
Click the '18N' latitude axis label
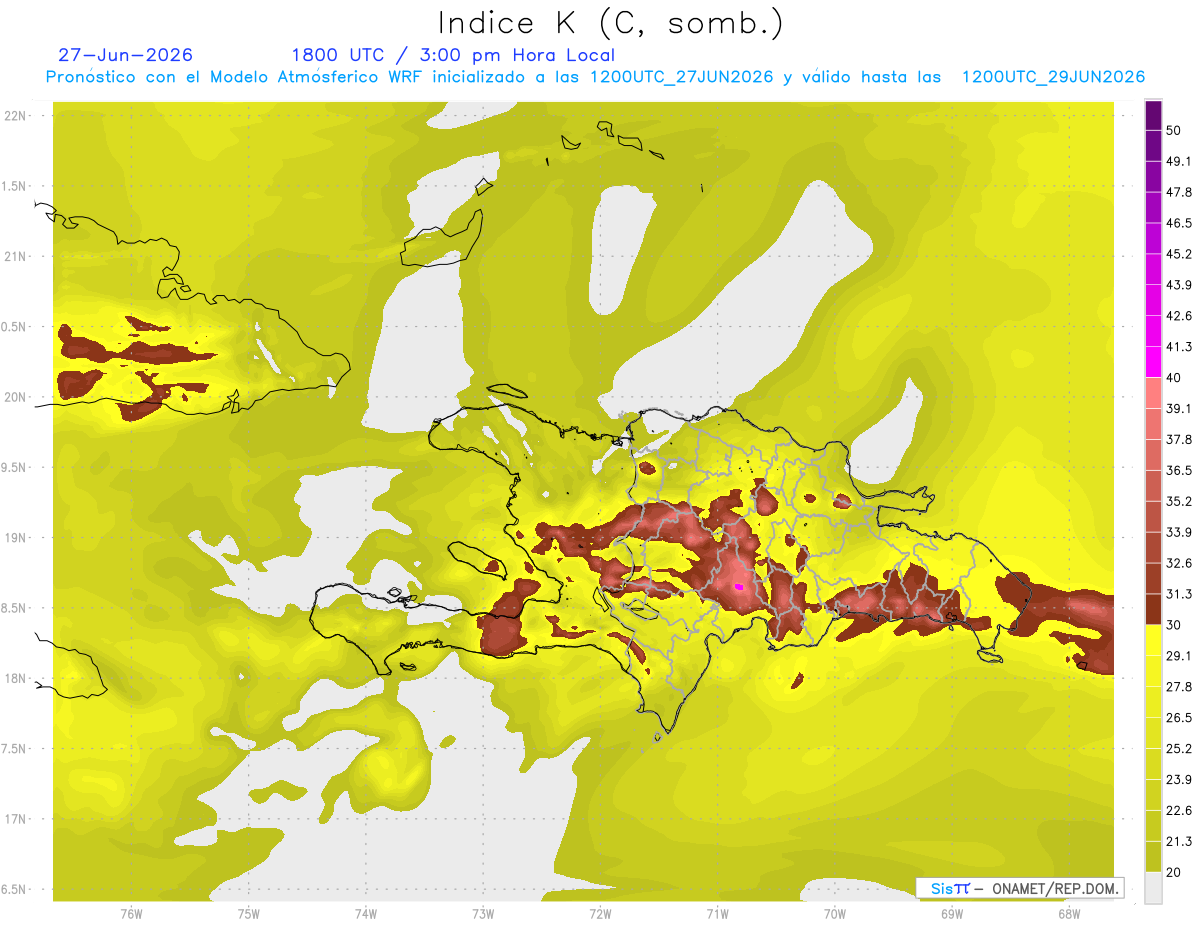point(14,679)
